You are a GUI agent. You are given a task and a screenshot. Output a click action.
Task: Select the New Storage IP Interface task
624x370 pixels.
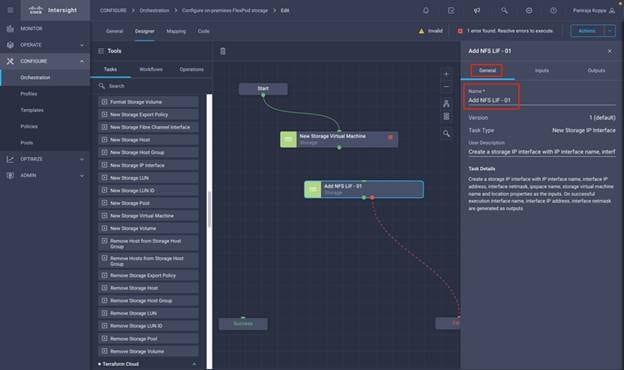(148, 165)
